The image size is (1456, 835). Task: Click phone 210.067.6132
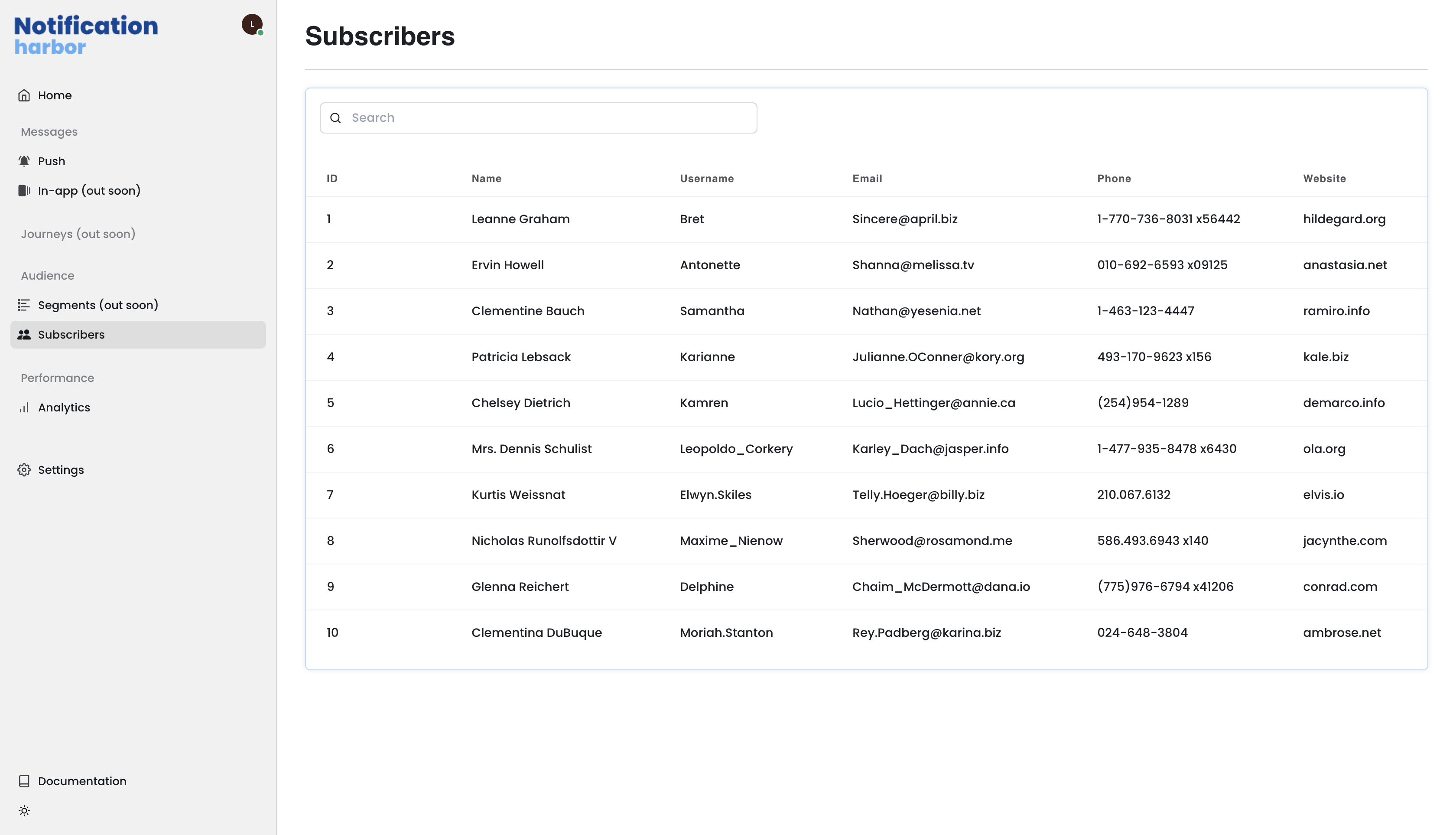[1133, 494]
